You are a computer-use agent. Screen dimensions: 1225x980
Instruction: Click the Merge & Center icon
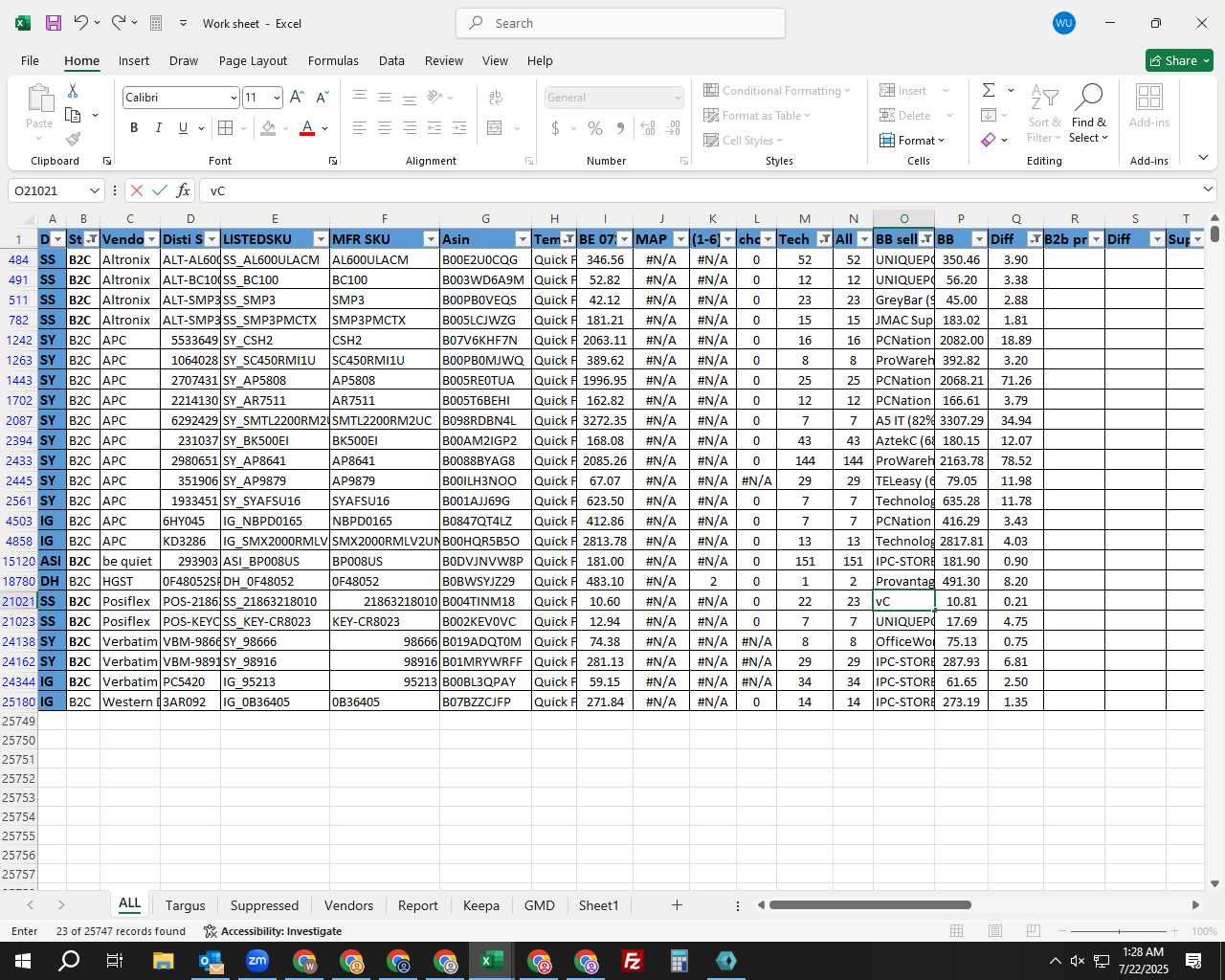pos(495,127)
